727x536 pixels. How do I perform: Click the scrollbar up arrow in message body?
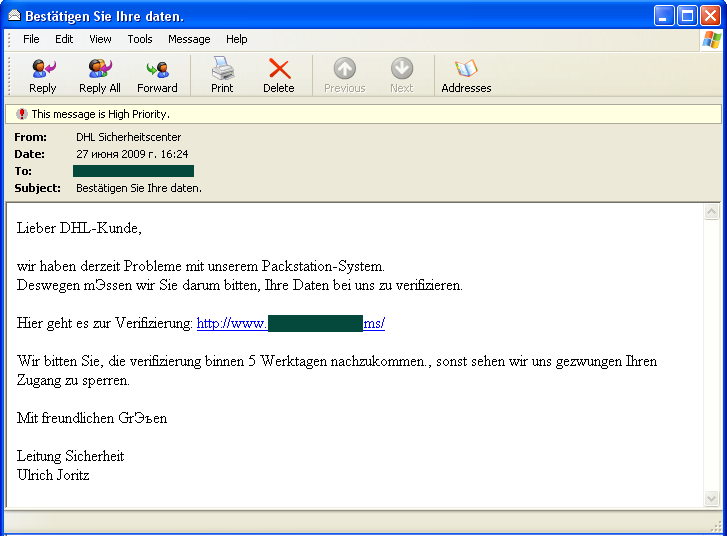(711, 212)
